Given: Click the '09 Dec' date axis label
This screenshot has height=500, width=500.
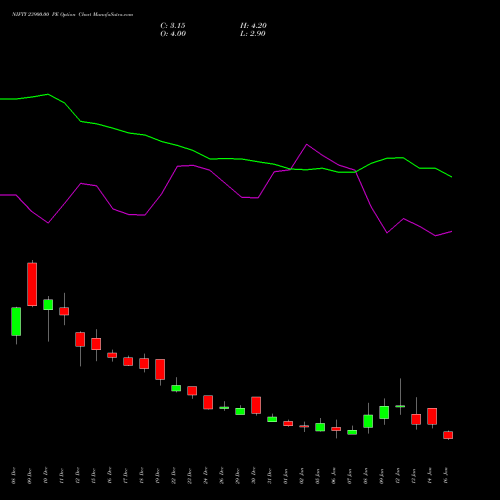Looking at the screenshot, I should (x=30, y=476).
